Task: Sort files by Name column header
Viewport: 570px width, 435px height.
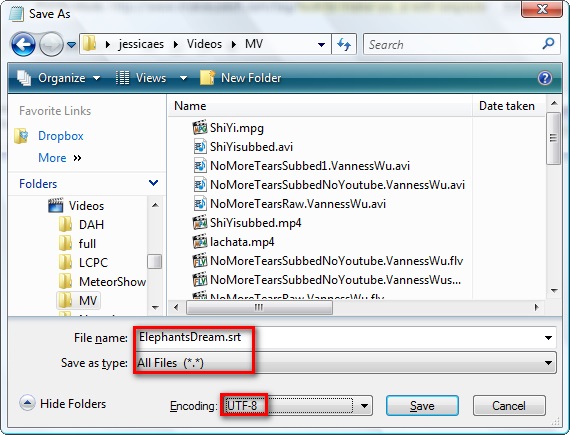Action: [x=320, y=106]
